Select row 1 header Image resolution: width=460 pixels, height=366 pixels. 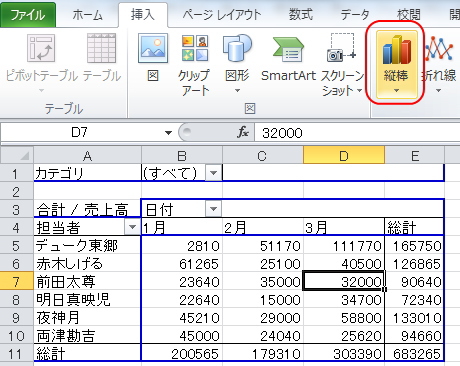pos(16,173)
